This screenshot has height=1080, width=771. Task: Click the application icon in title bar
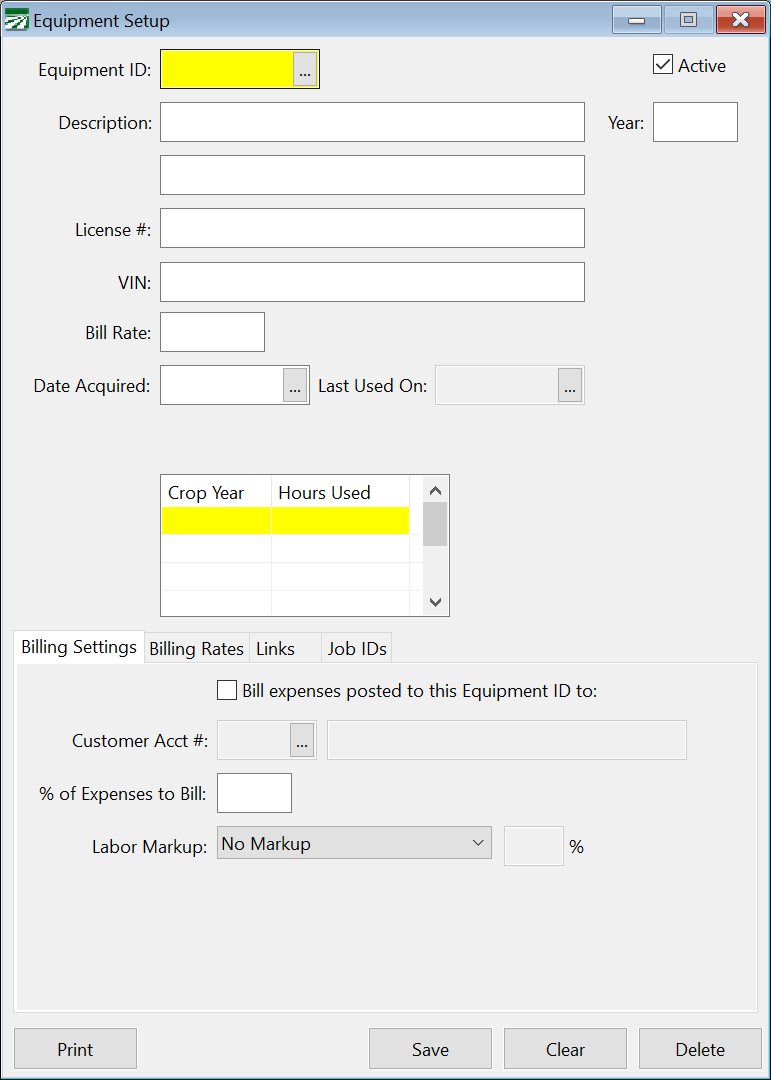coord(17,21)
